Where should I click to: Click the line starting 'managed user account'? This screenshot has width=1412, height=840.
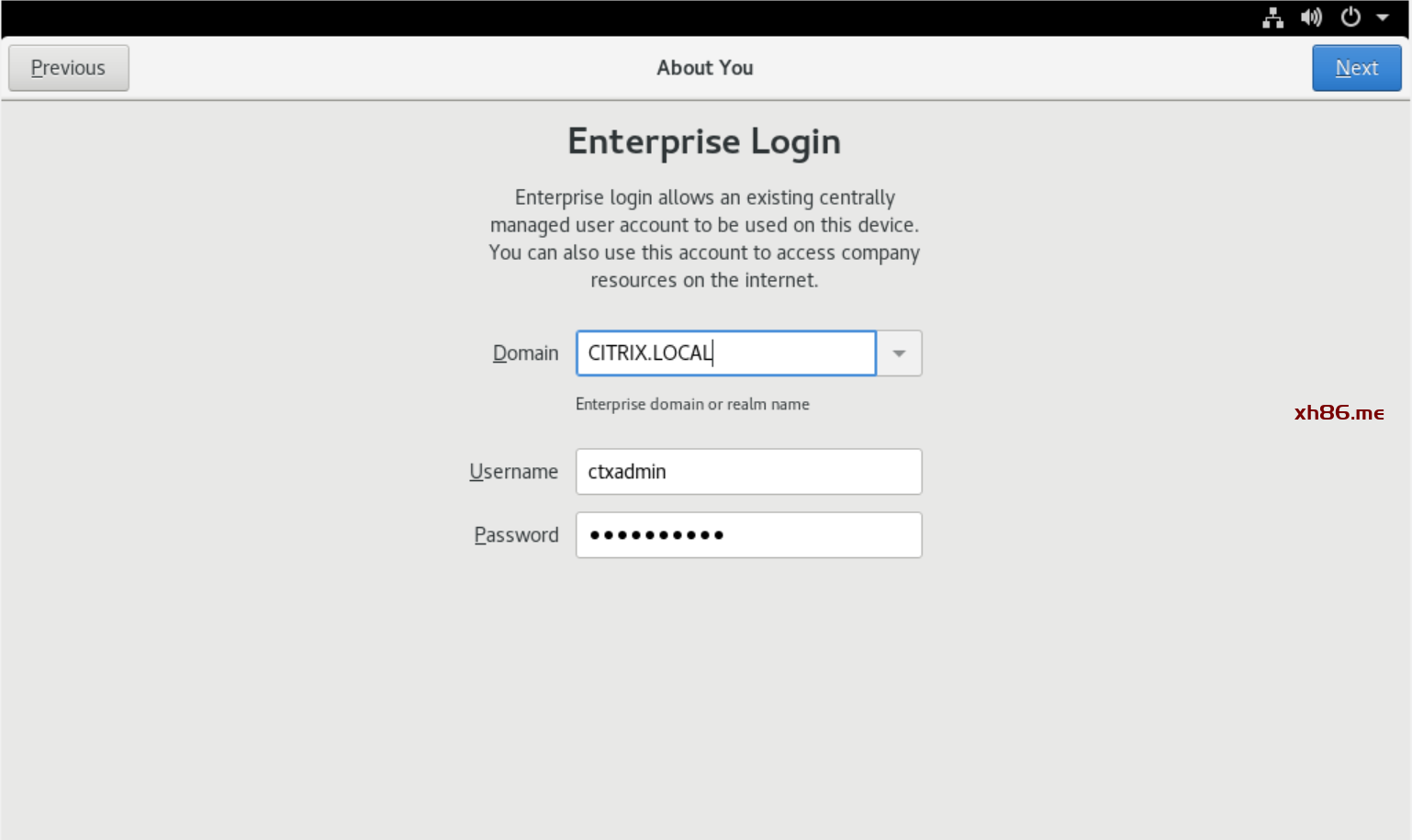coord(704,225)
